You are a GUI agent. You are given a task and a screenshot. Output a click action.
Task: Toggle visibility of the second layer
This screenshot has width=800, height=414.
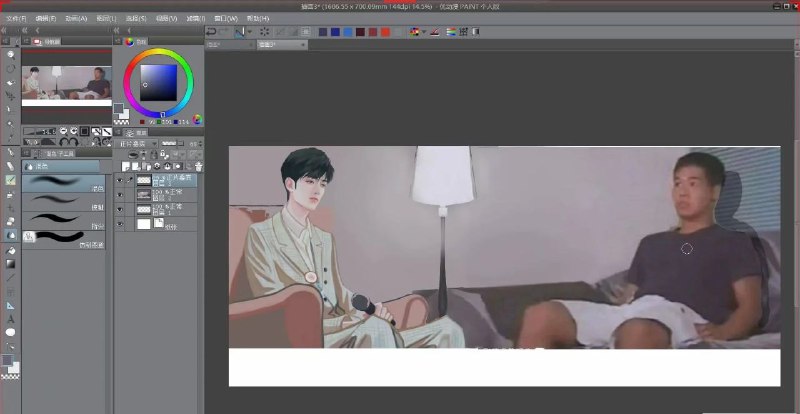tap(120, 196)
